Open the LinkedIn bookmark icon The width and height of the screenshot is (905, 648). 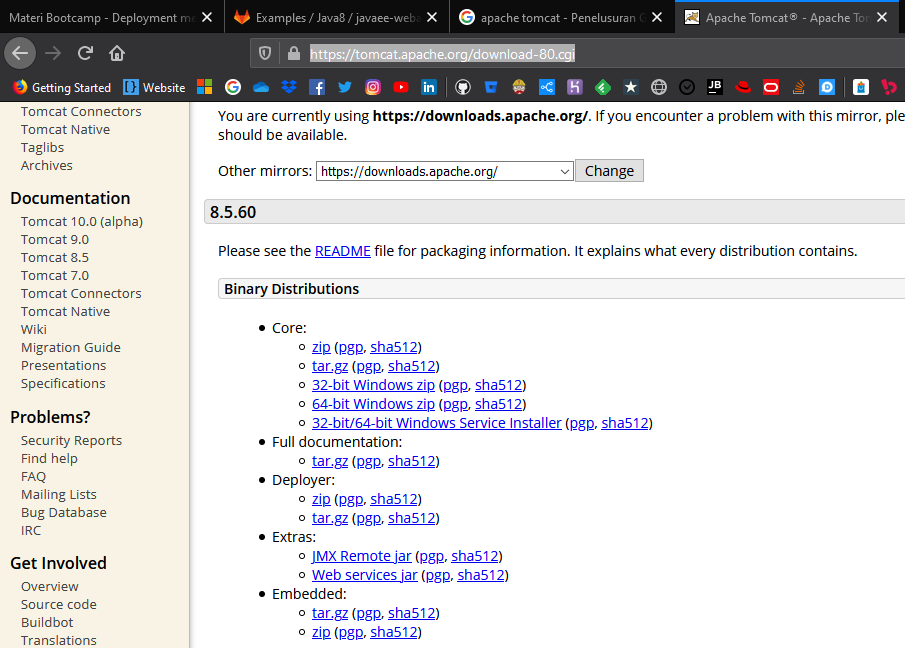pyautogui.click(x=429, y=87)
